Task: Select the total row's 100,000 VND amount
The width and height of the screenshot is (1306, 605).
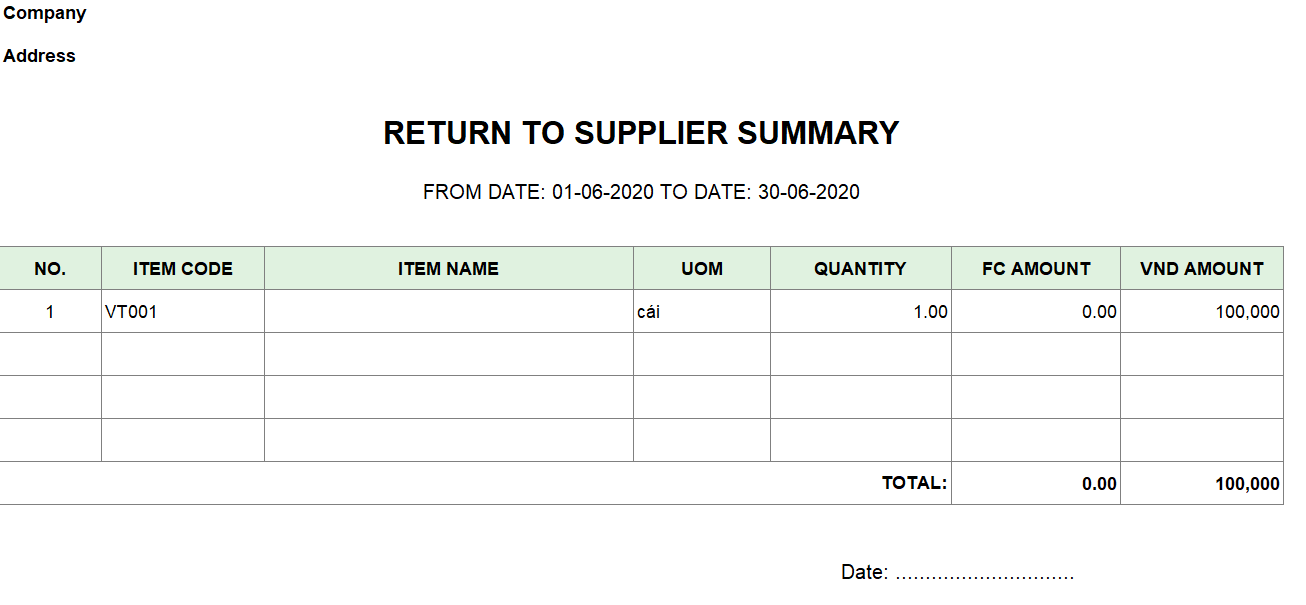Action: click(1247, 484)
